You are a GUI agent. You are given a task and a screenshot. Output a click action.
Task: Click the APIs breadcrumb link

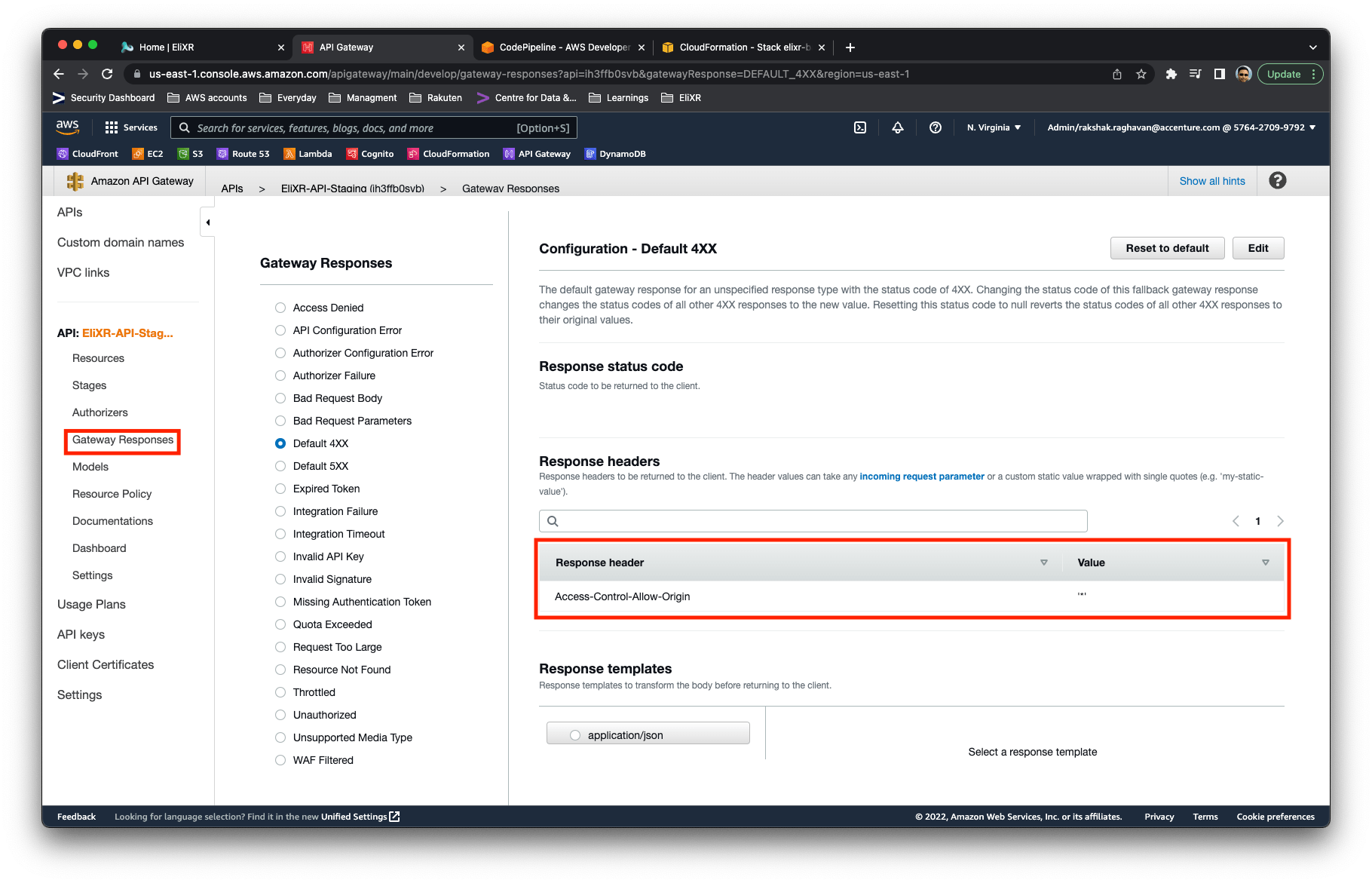coord(232,189)
